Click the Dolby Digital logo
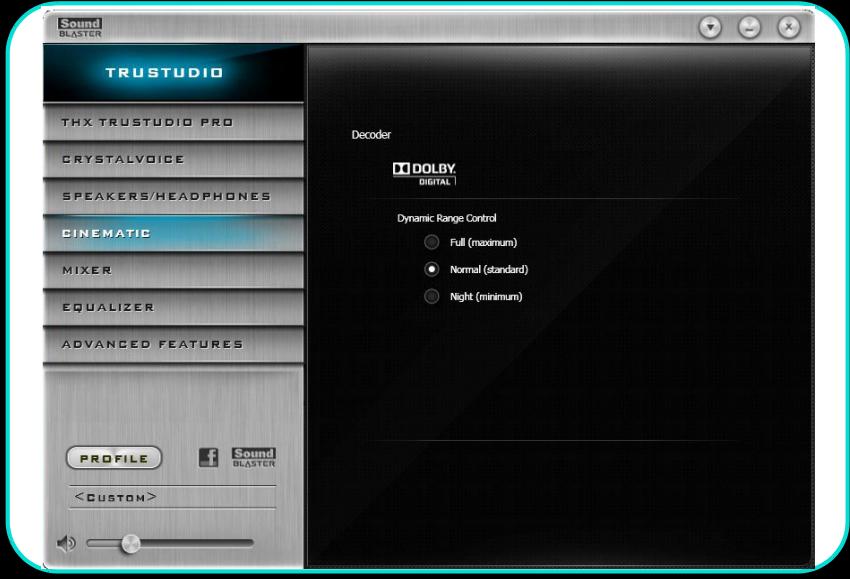This screenshot has width=850, height=579. [424, 173]
